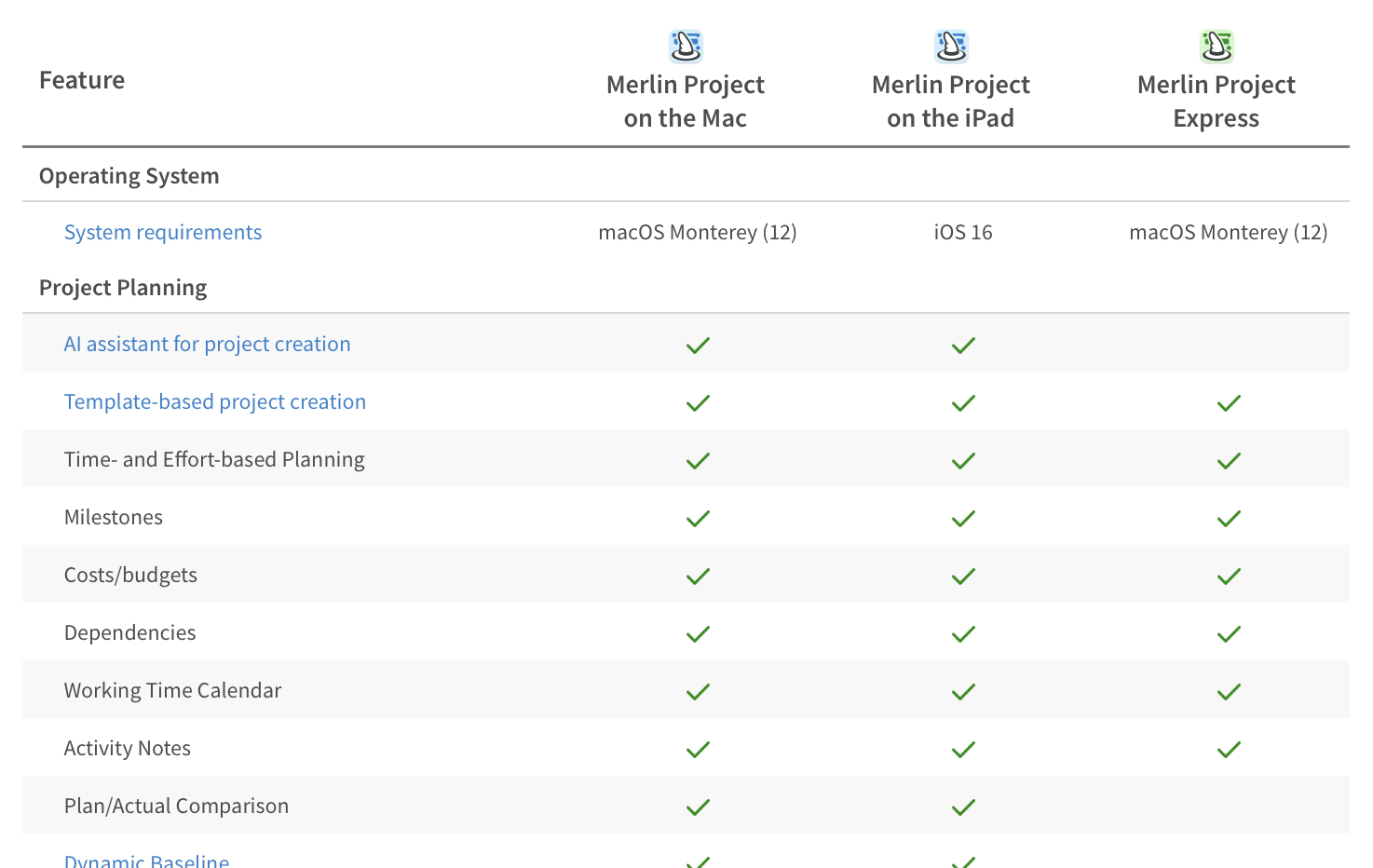Expand the Dynamic Baseline row
The height and width of the screenshot is (868, 1373).
point(146,861)
